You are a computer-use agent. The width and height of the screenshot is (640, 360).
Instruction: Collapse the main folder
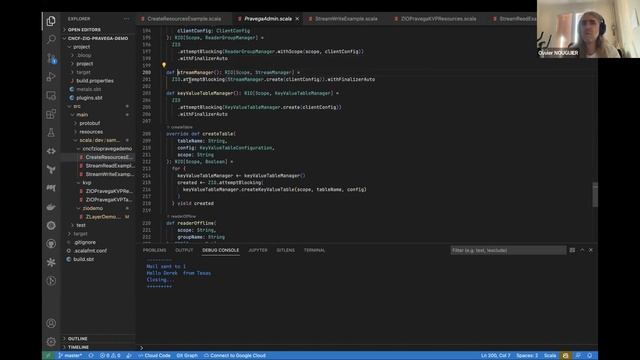pyautogui.click(x=82, y=115)
